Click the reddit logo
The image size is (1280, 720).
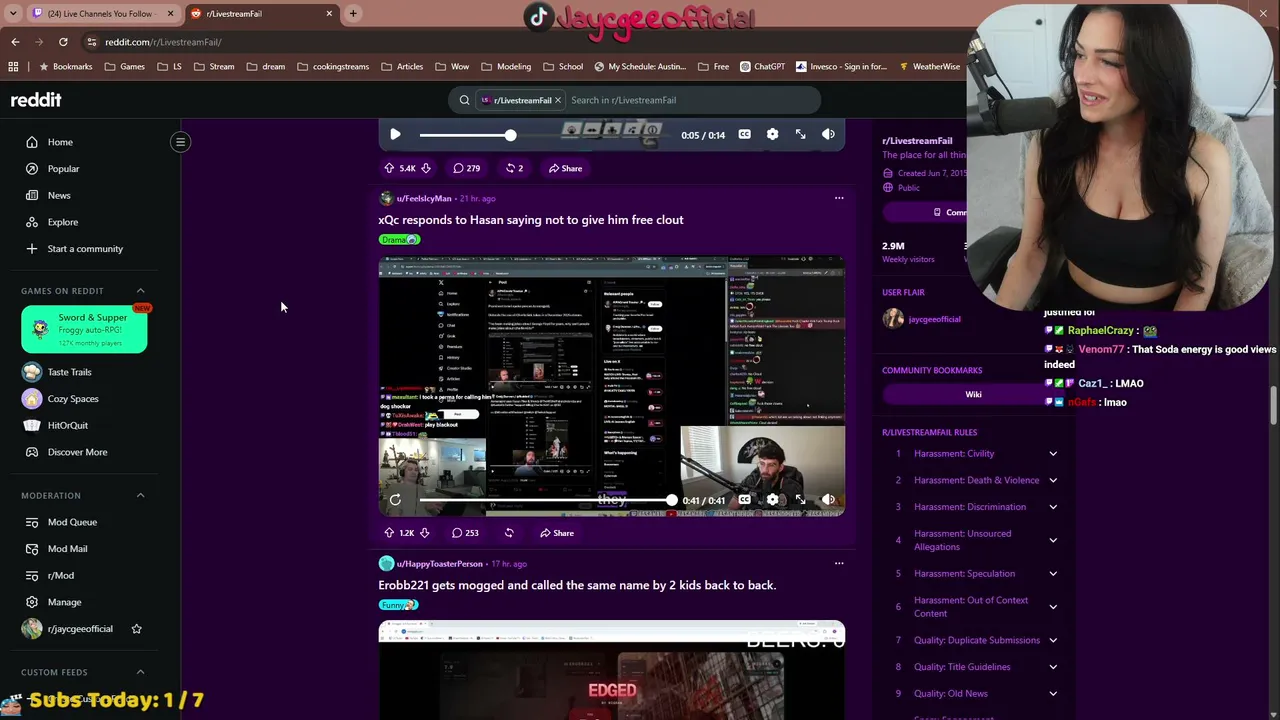click(36, 100)
